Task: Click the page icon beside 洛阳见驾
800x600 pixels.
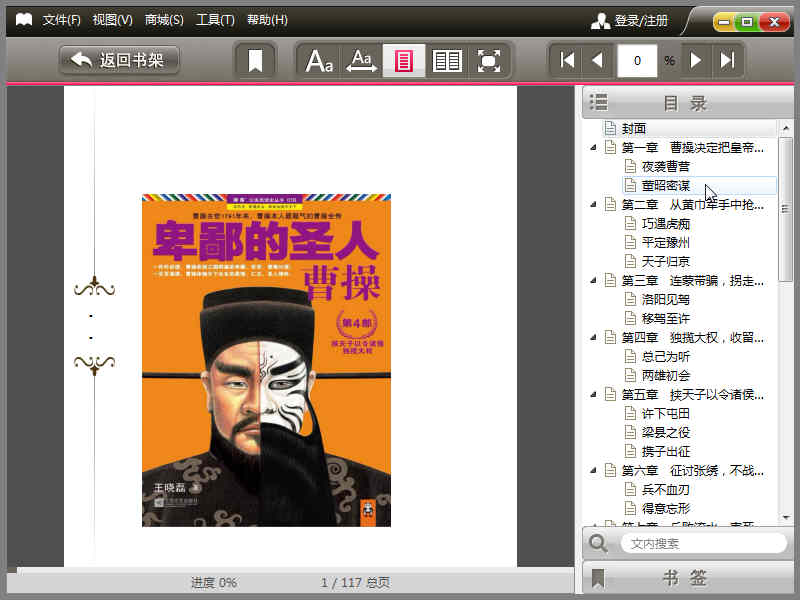Action: point(631,299)
